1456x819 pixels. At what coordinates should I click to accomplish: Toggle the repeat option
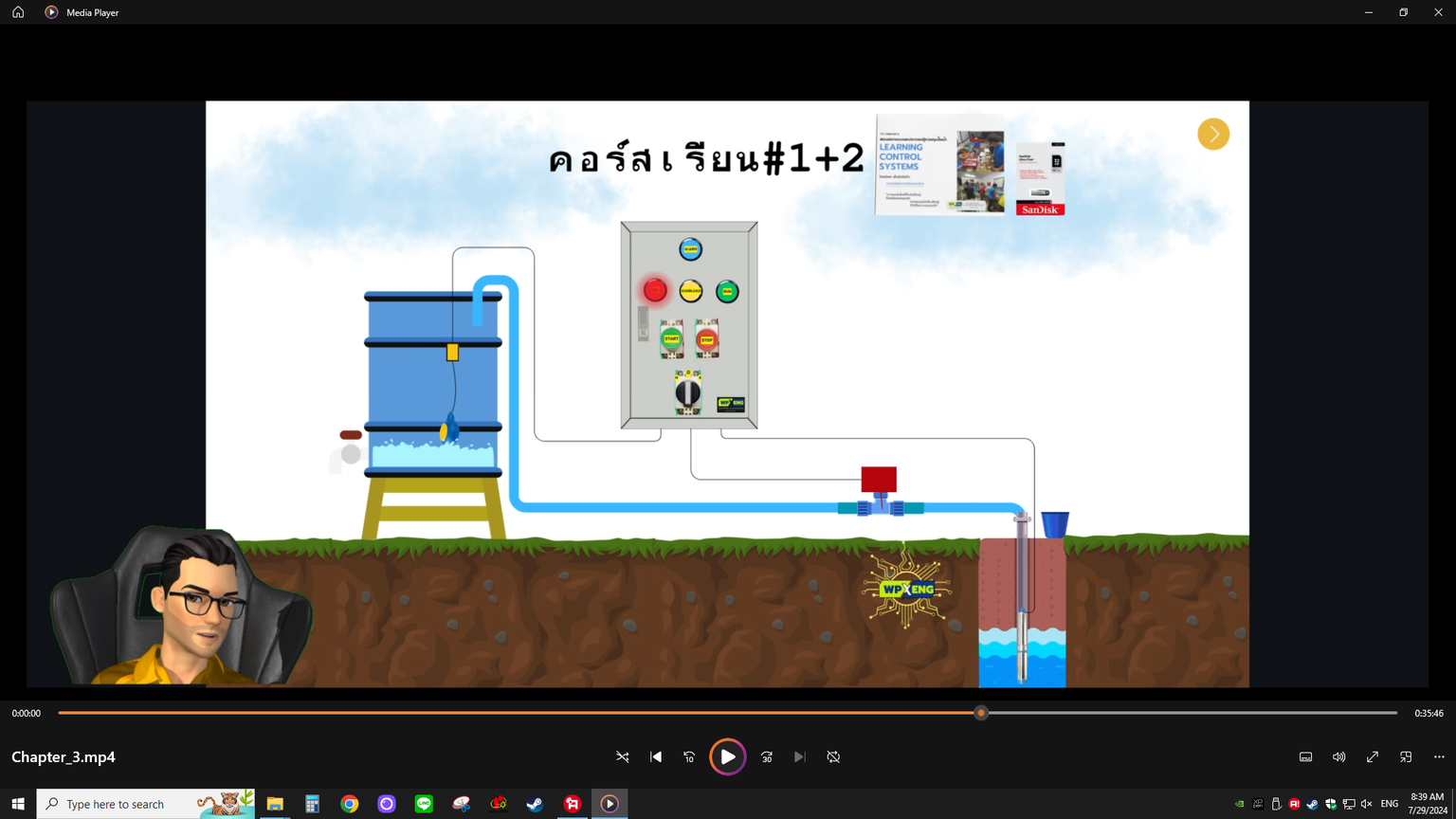click(x=833, y=756)
